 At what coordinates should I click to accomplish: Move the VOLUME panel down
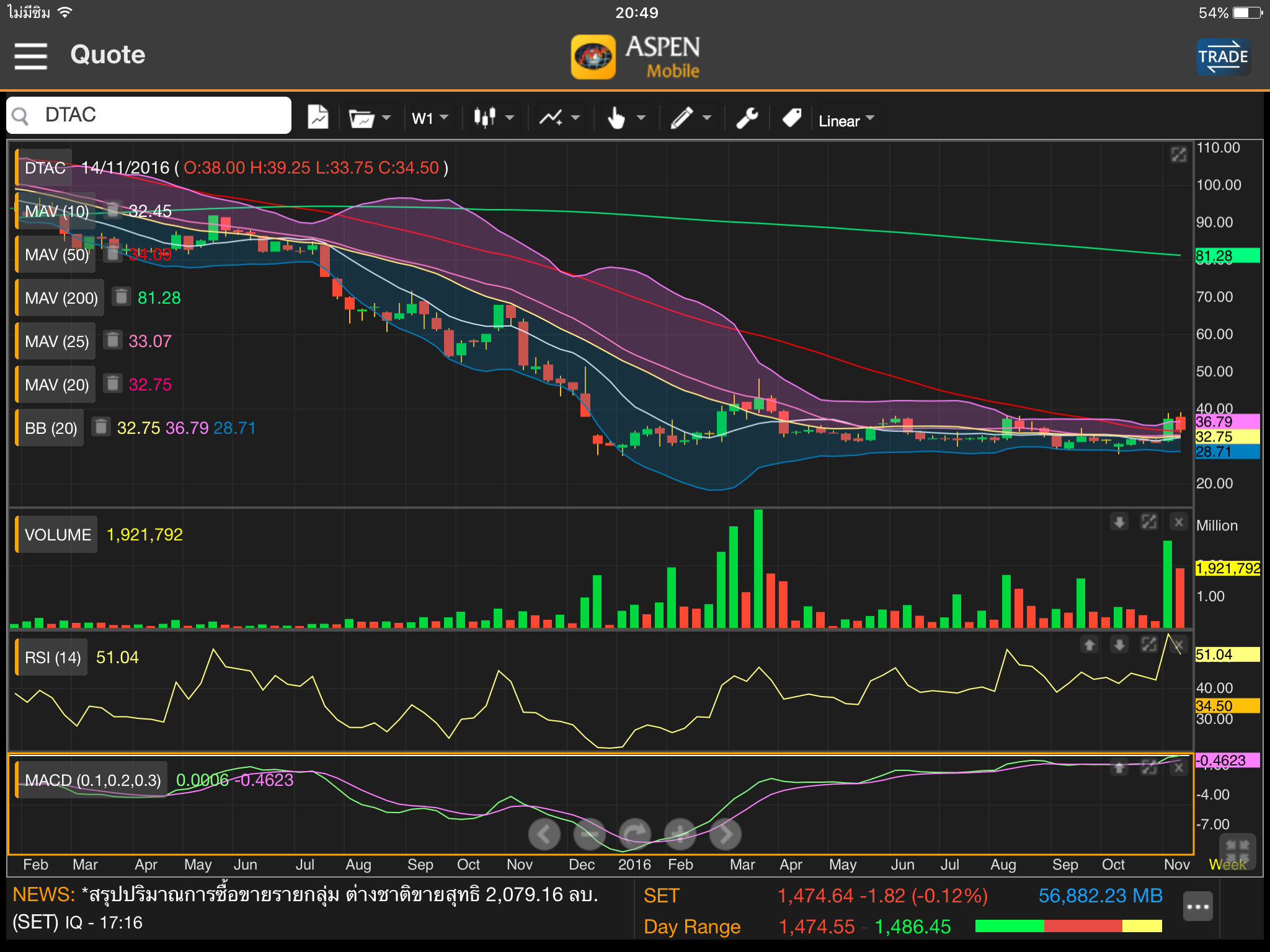[x=1119, y=522]
